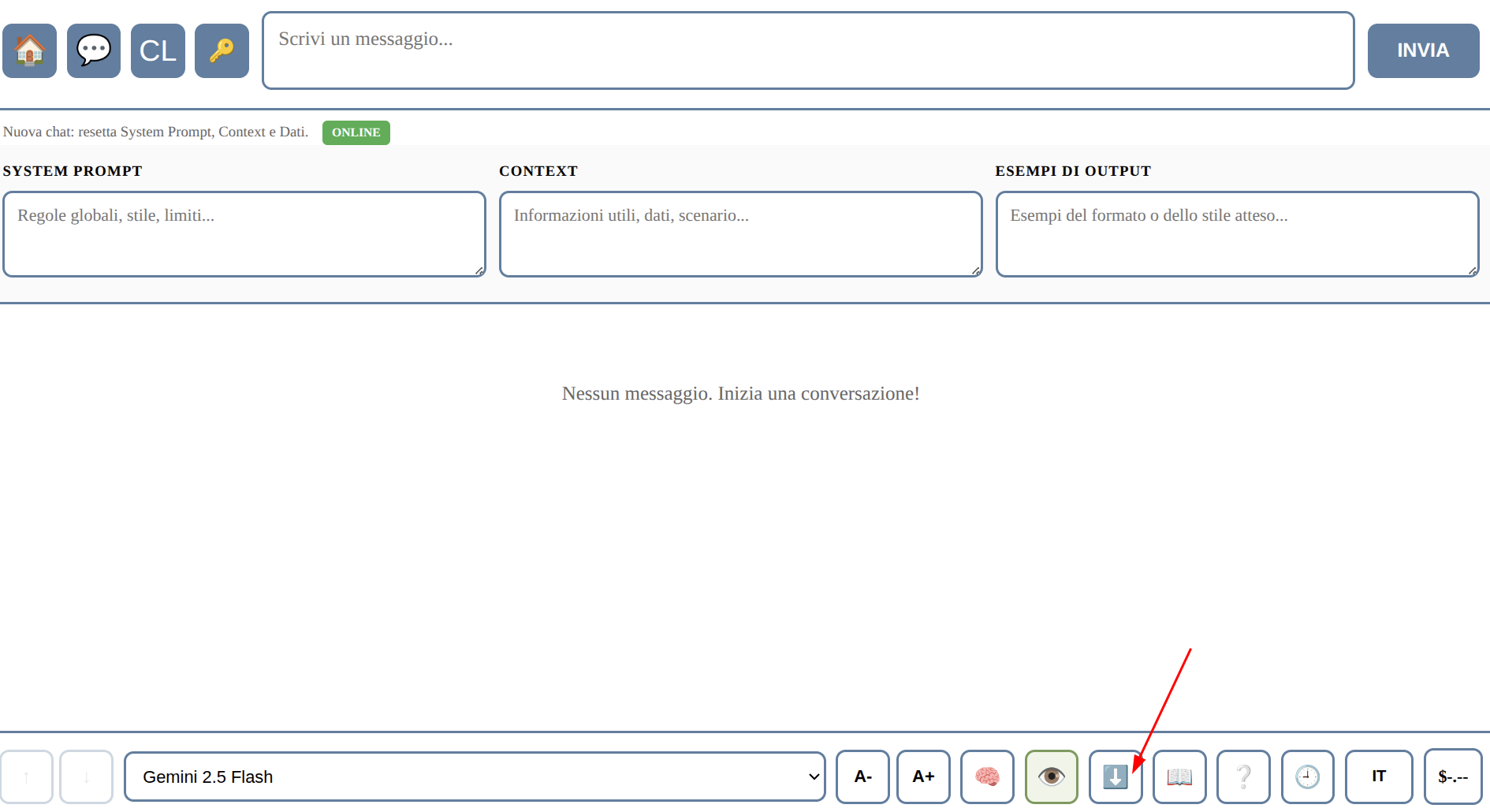Open the Gemini 2.5 Flash model dropdown
Viewport: 1490px width, 812px height.
point(476,777)
